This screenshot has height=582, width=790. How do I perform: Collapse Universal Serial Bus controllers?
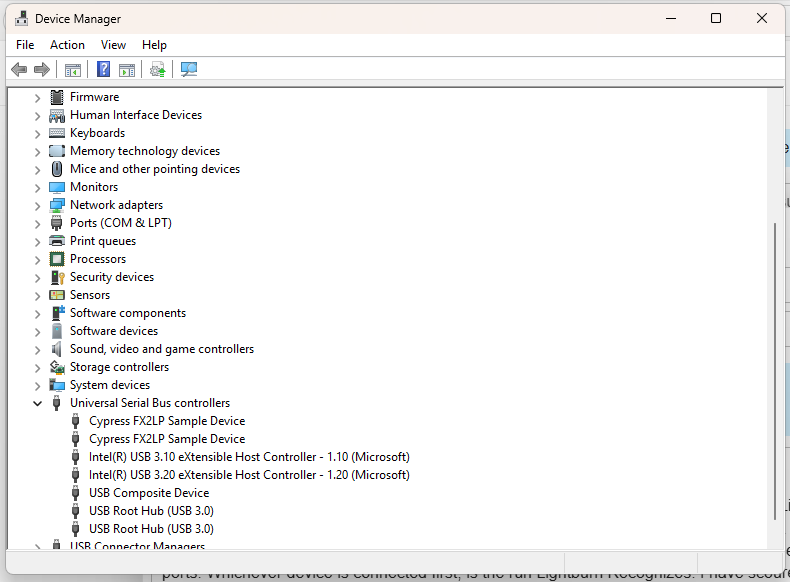click(38, 403)
